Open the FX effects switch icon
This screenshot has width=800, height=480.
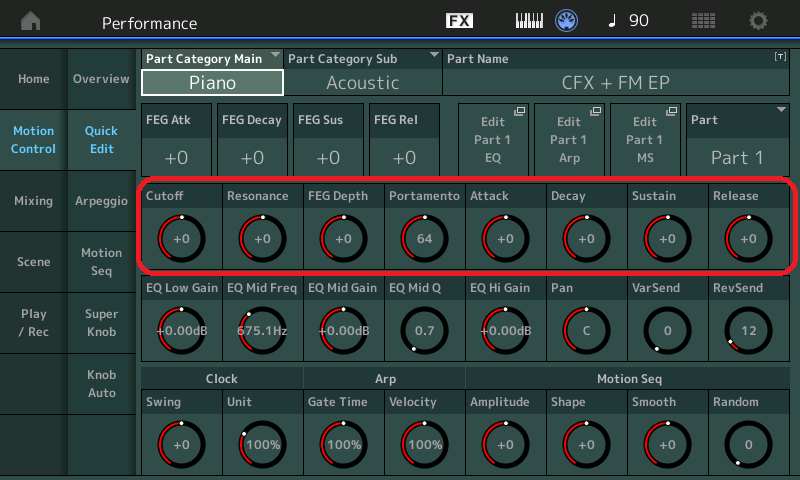click(x=459, y=21)
